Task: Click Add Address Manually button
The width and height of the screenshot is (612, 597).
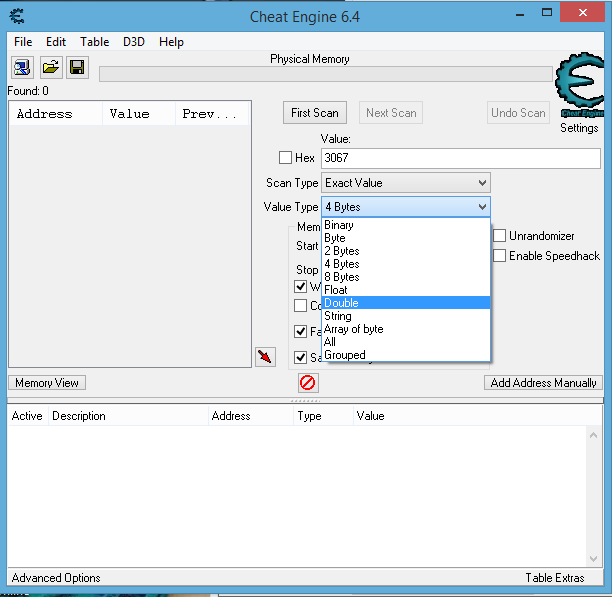Action: [543, 383]
